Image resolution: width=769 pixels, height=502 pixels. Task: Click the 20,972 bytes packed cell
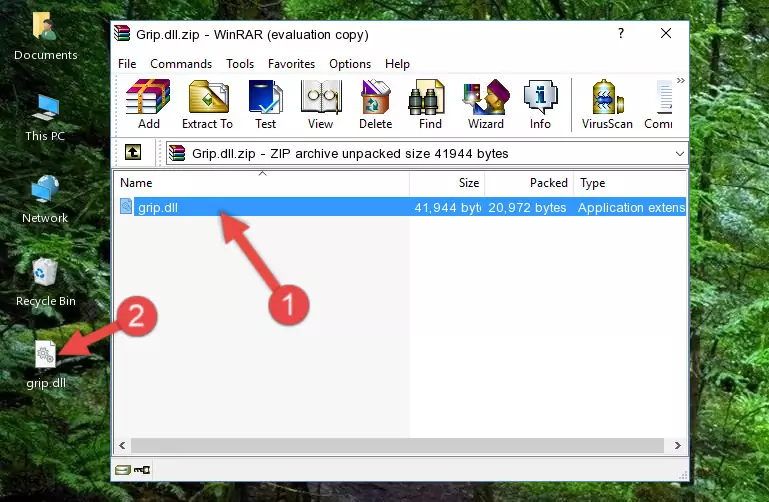(x=527, y=207)
